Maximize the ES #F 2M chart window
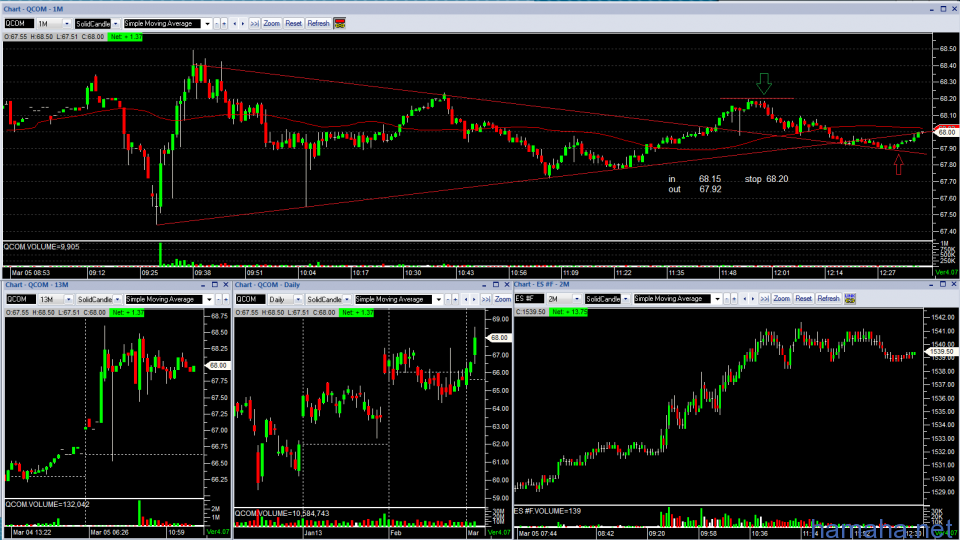960x540 pixels. point(943,285)
